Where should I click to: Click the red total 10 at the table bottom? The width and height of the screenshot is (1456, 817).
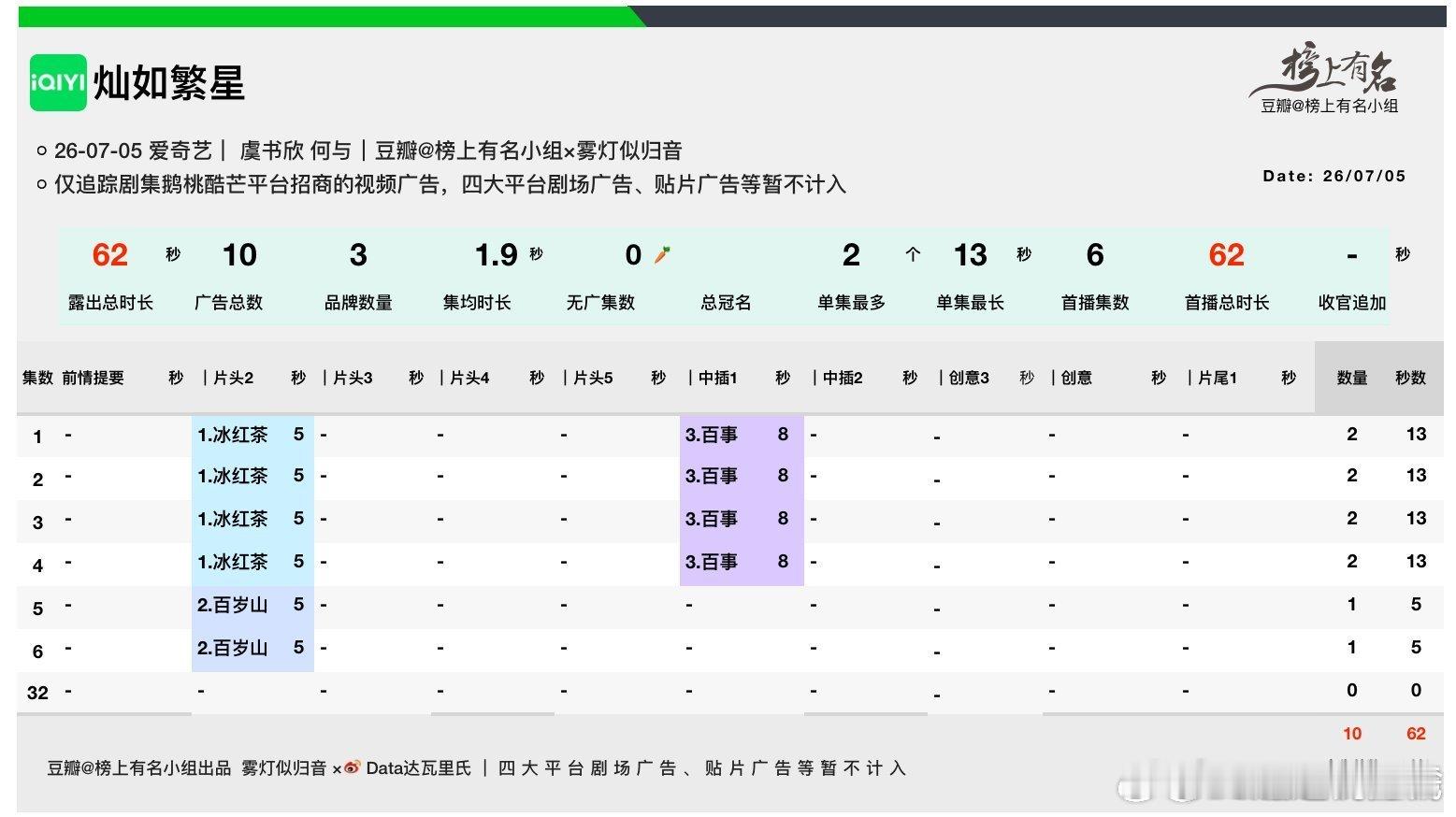click(x=1352, y=734)
